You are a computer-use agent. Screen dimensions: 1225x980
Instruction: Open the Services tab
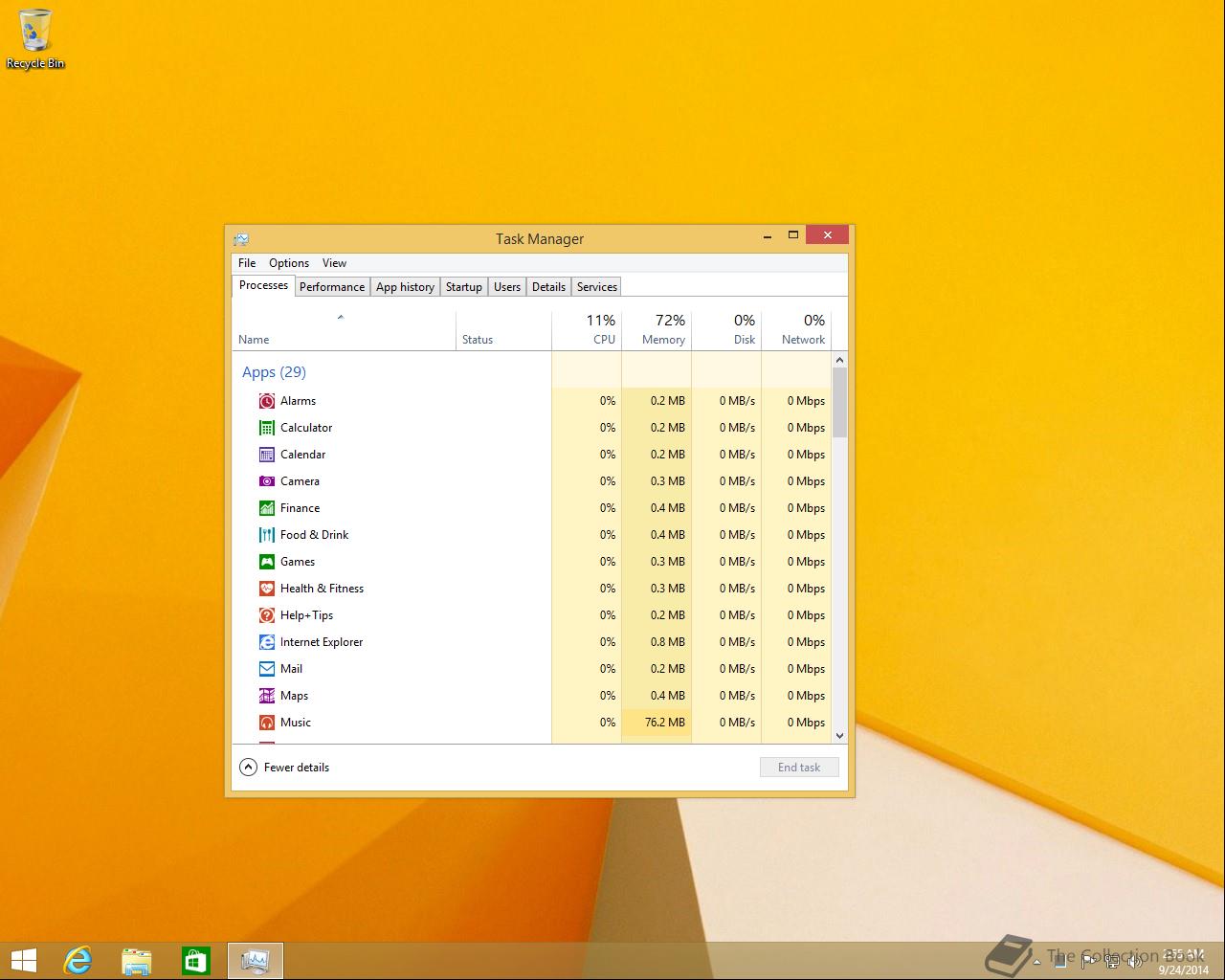[x=597, y=287]
